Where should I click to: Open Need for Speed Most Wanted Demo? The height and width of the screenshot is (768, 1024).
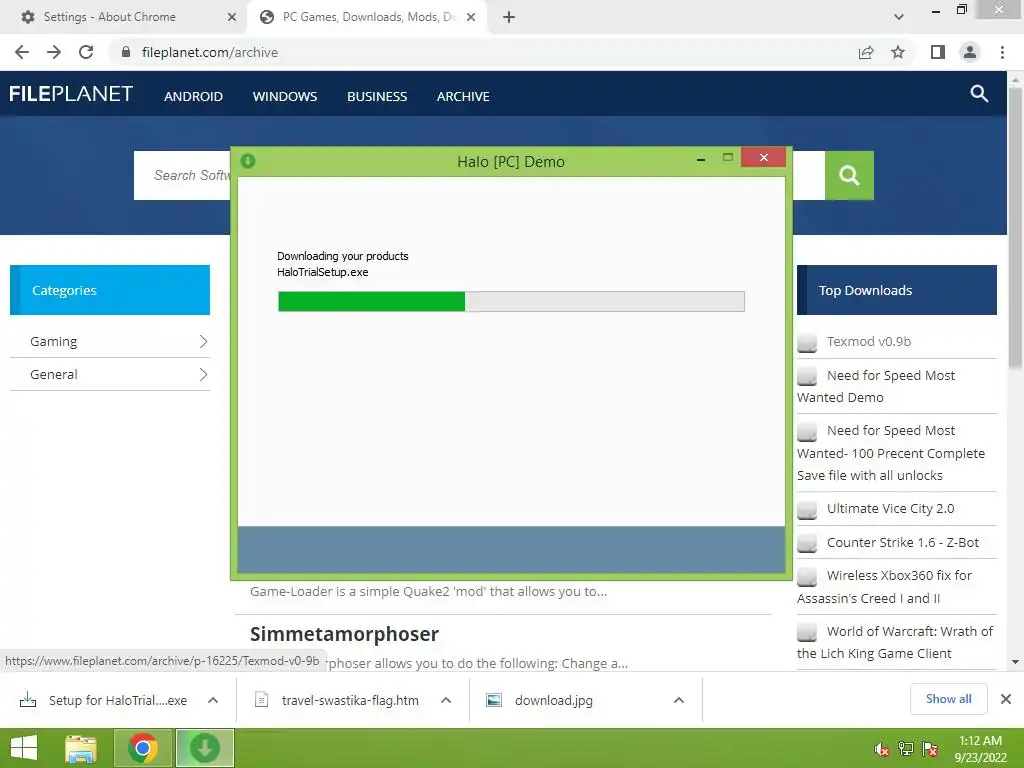[x=876, y=386]
